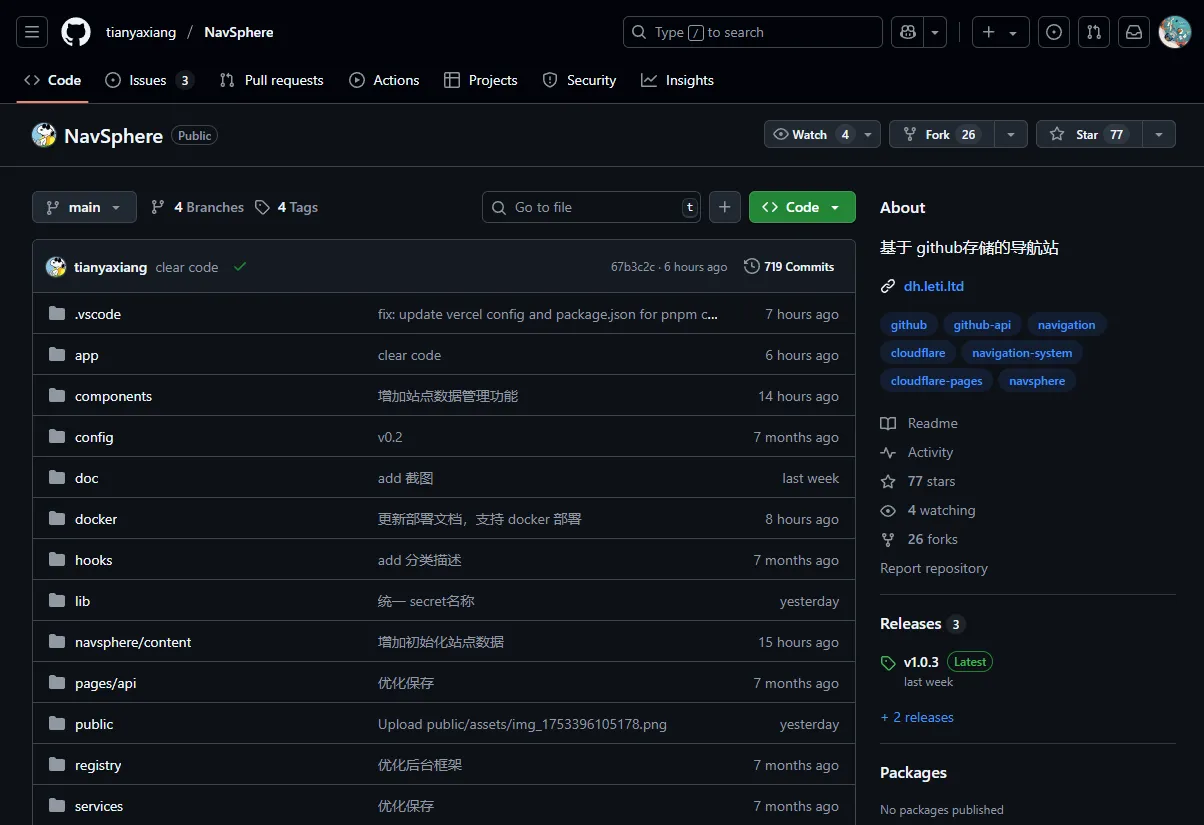Click the add file plus button

[725, 207]
